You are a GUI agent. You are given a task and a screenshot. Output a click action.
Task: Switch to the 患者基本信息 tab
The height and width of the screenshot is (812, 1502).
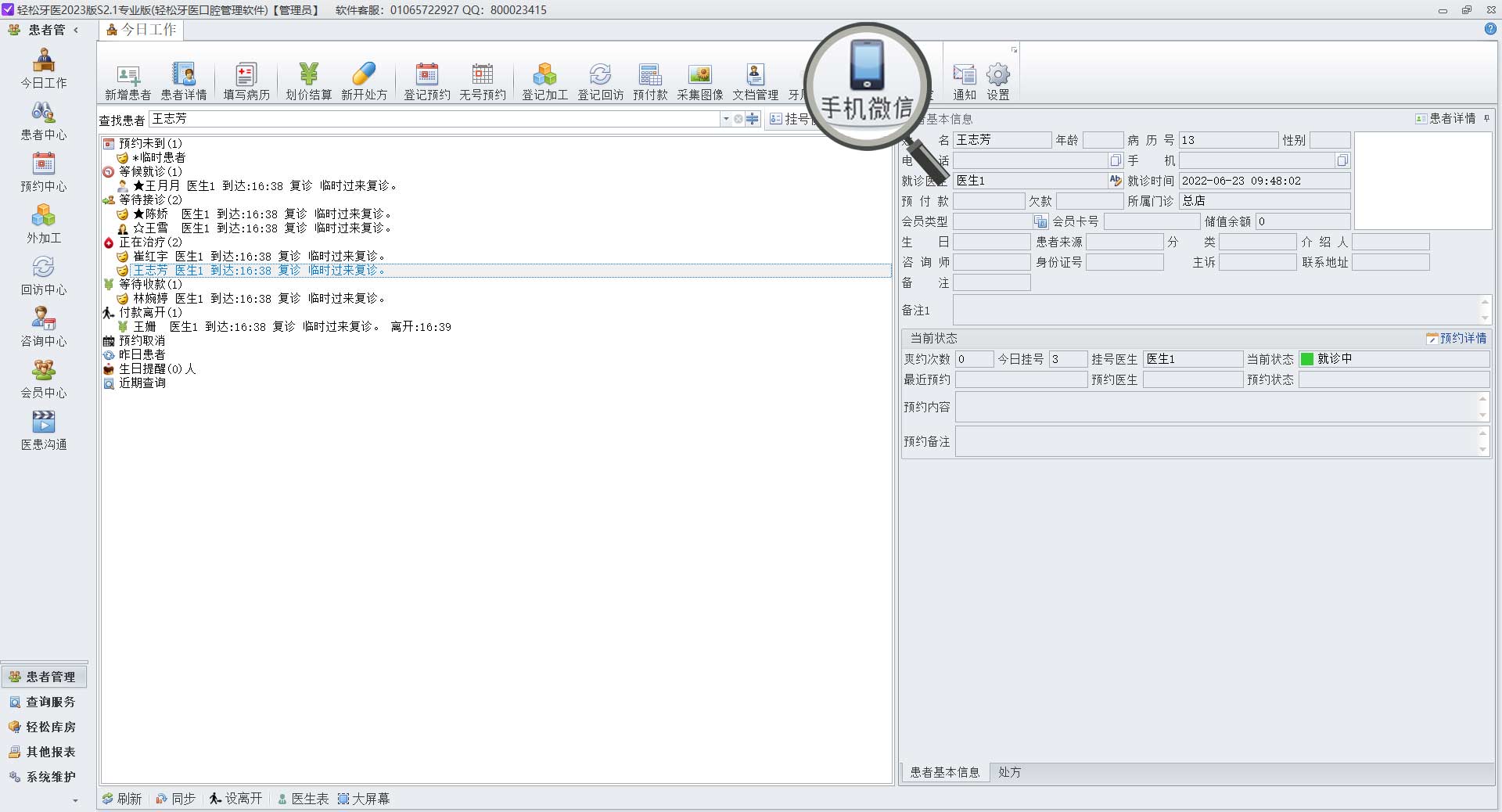click(945, 772)
